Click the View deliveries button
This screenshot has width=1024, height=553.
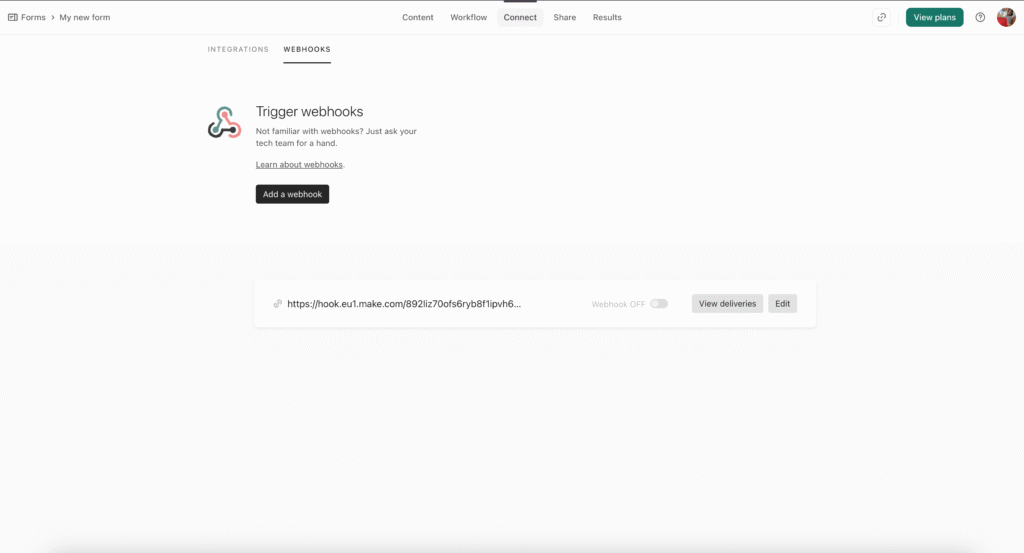[727, 304]
